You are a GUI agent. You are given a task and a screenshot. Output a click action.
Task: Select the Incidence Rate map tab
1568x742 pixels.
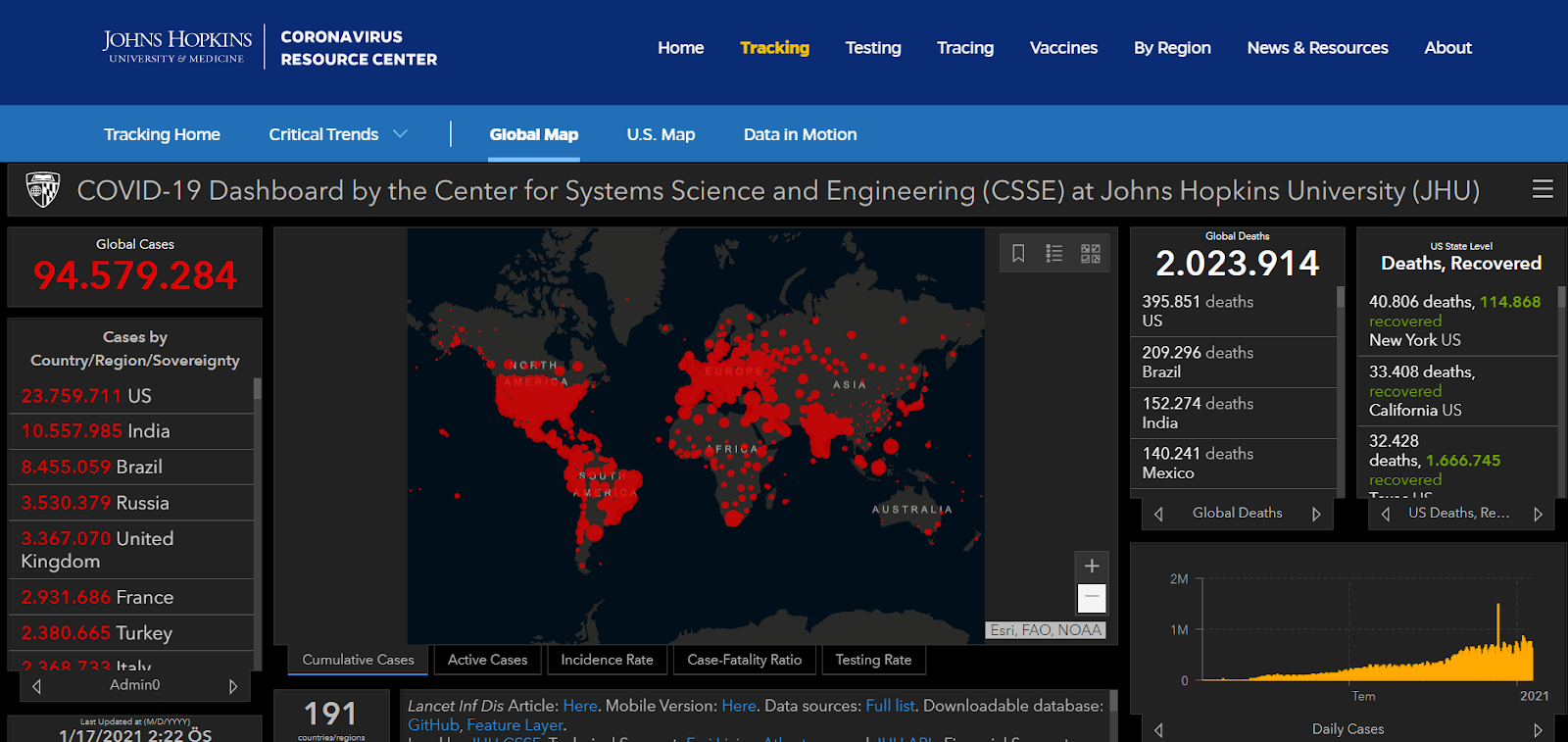coord(607,660)
